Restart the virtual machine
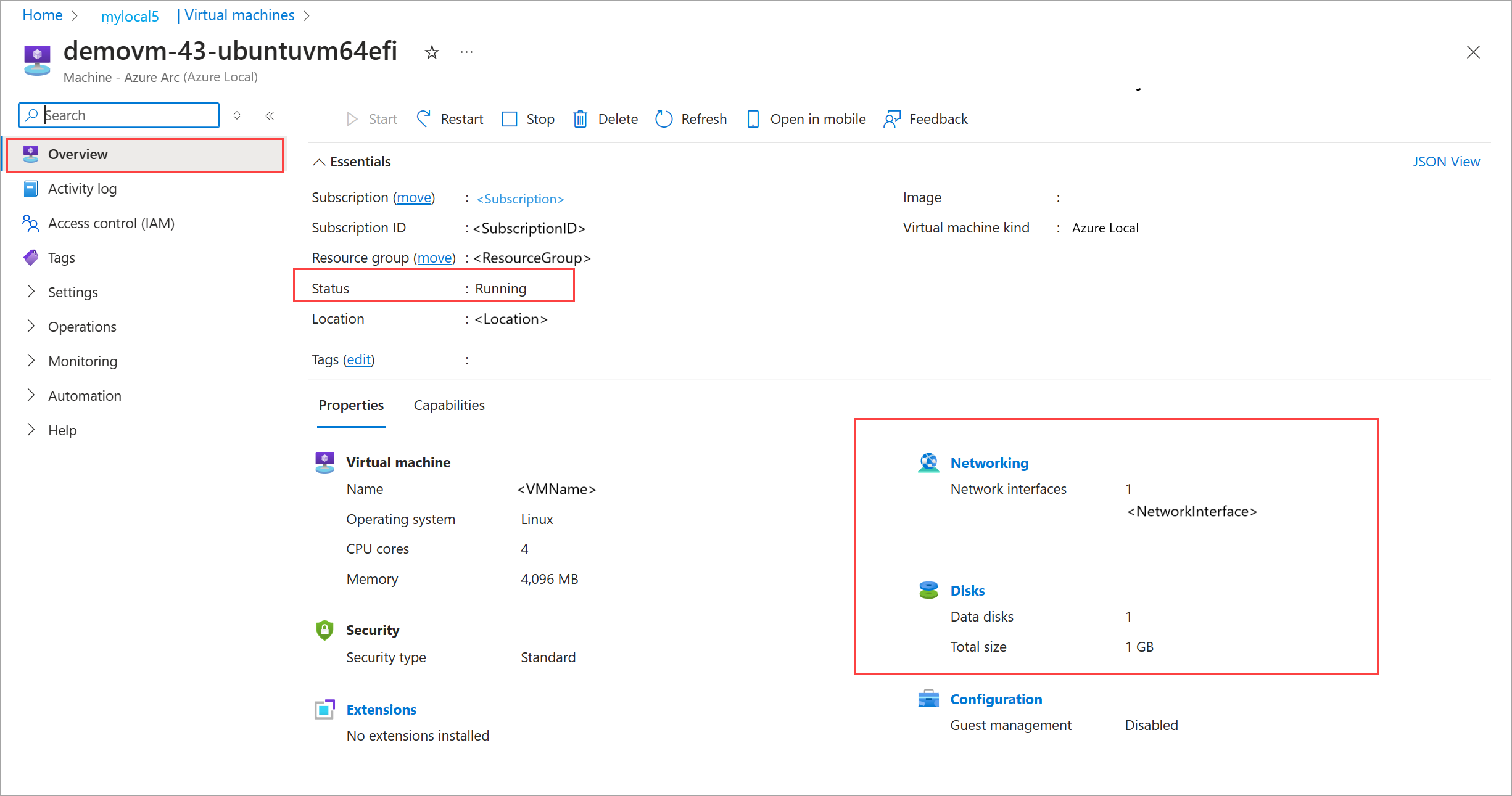 click(x=461, y=118)
